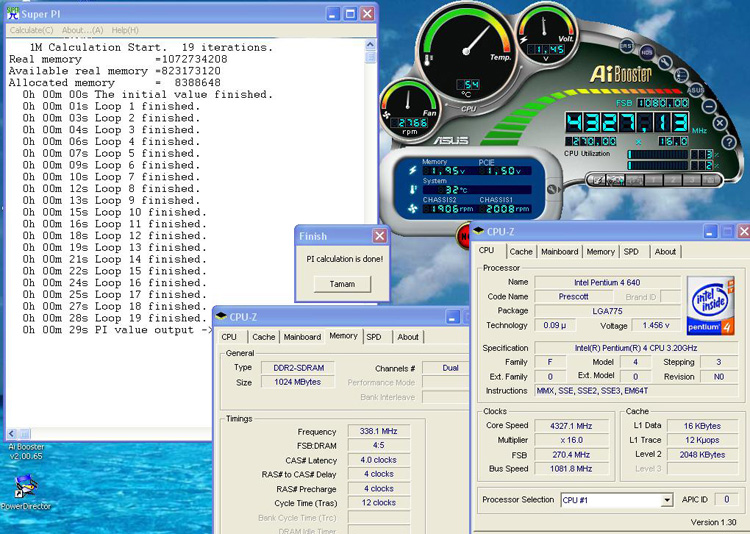Screen dimensions: 750x534
Task: Click the Intel Pentium 4 logo in CPU-Z
Action: pyautogui.click(x=710, y=305)
